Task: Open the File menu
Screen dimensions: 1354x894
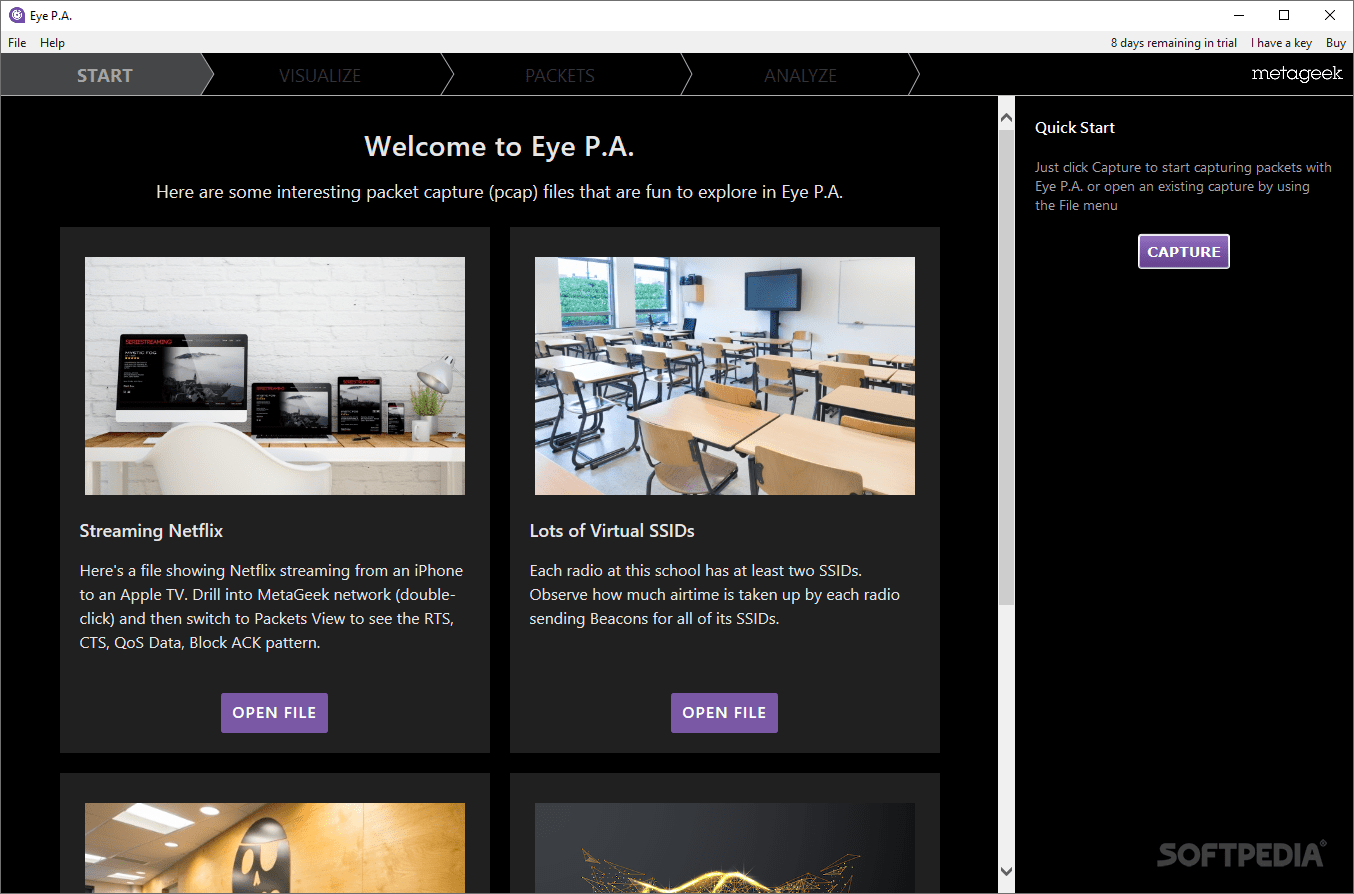Action: [x=17, y=43]
